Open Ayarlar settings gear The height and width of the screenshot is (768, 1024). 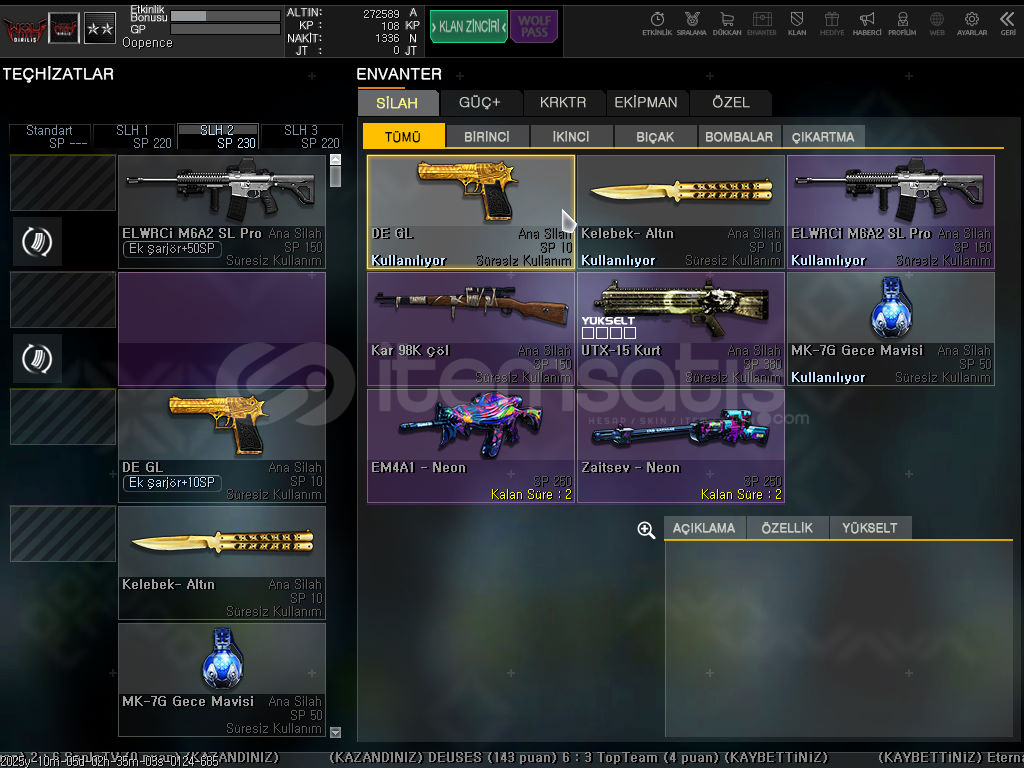[x=971, y=22]
